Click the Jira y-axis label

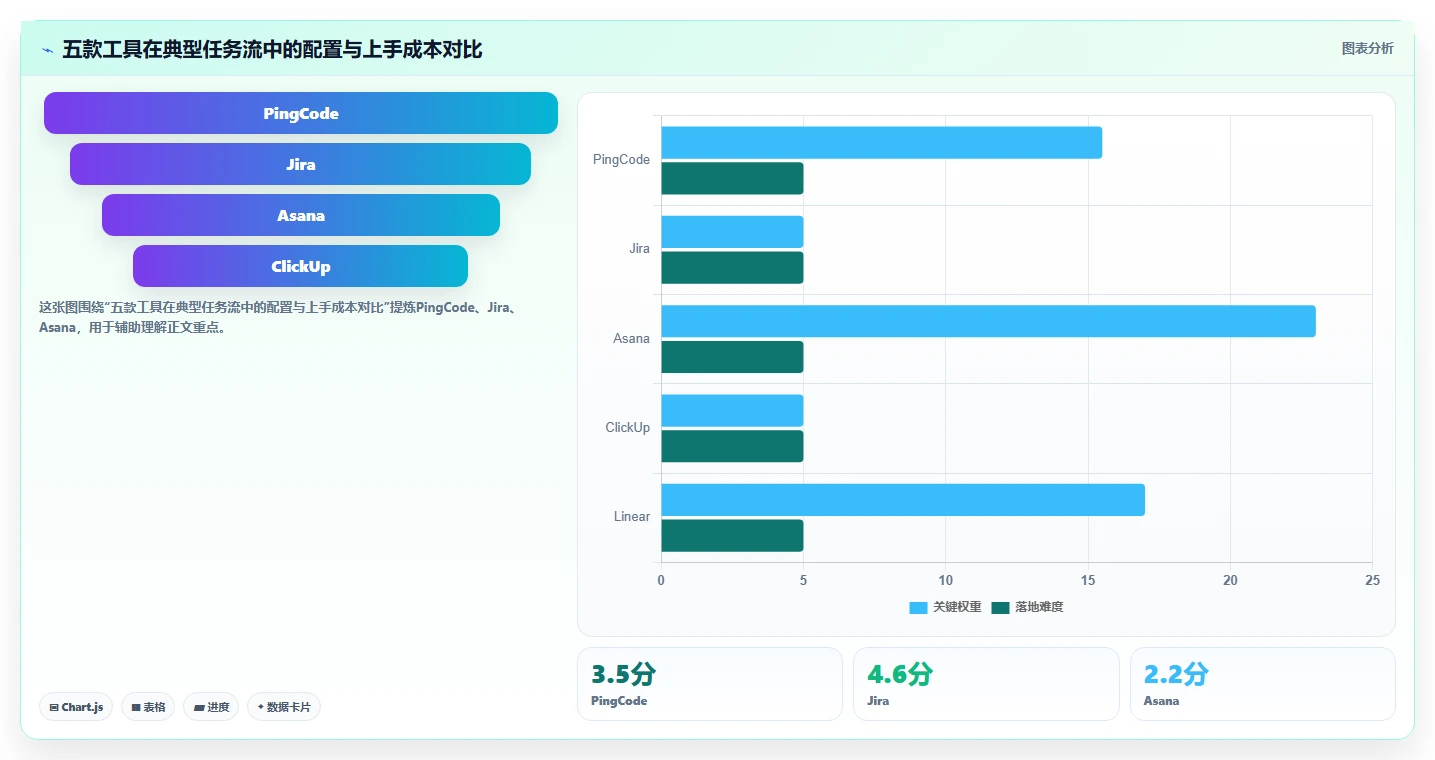coord(639,248)
